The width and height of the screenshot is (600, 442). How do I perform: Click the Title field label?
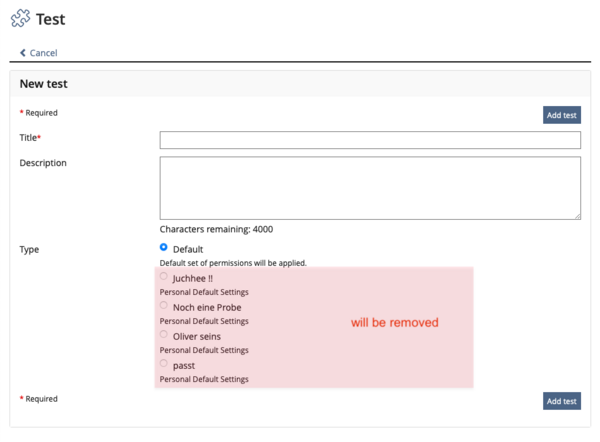pyautogui.click(x=30, y=137)
